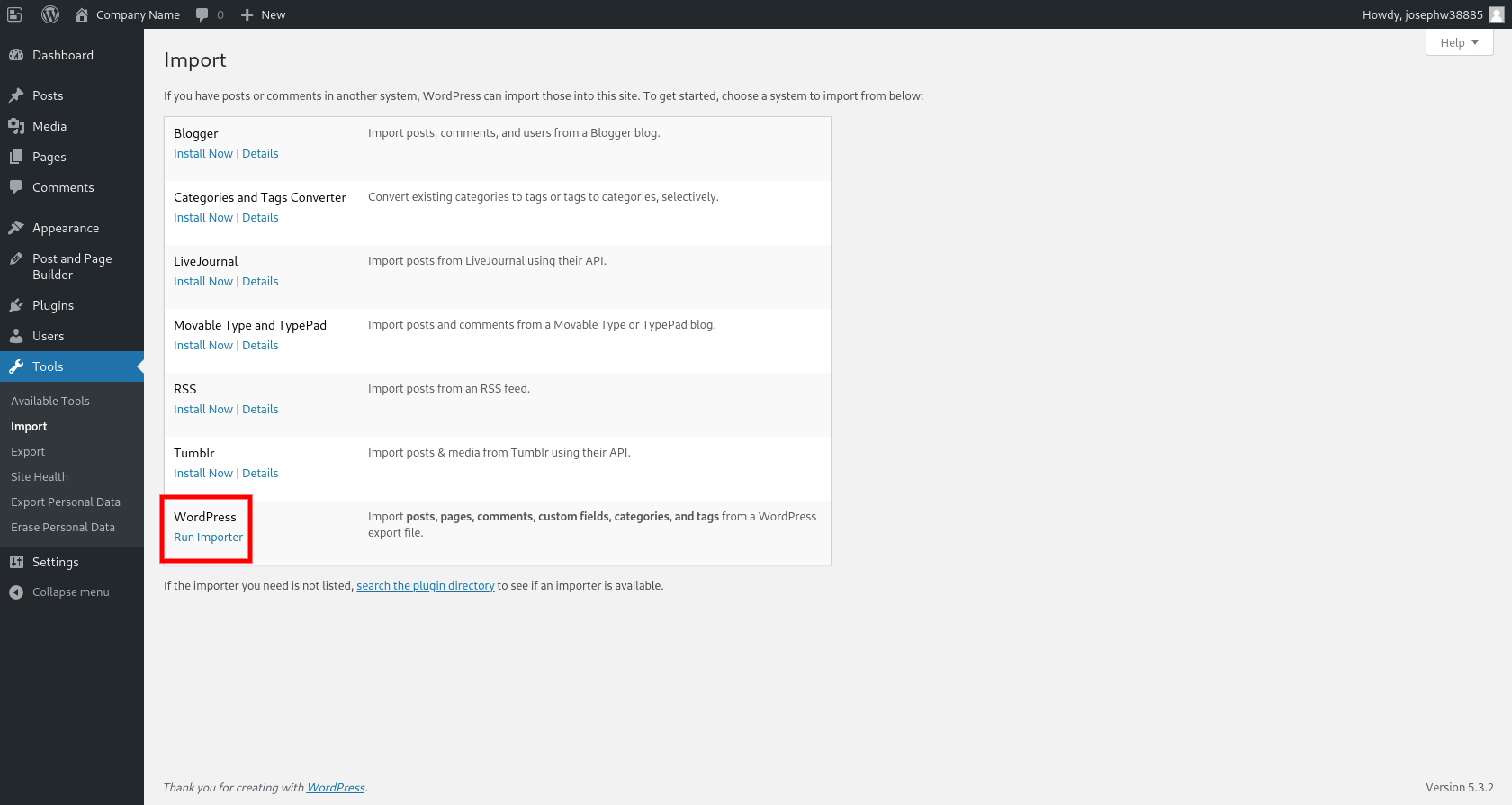Click the Version 5.3.2 footer text
Screen dimensions: 1512x805
(1459, 787)
